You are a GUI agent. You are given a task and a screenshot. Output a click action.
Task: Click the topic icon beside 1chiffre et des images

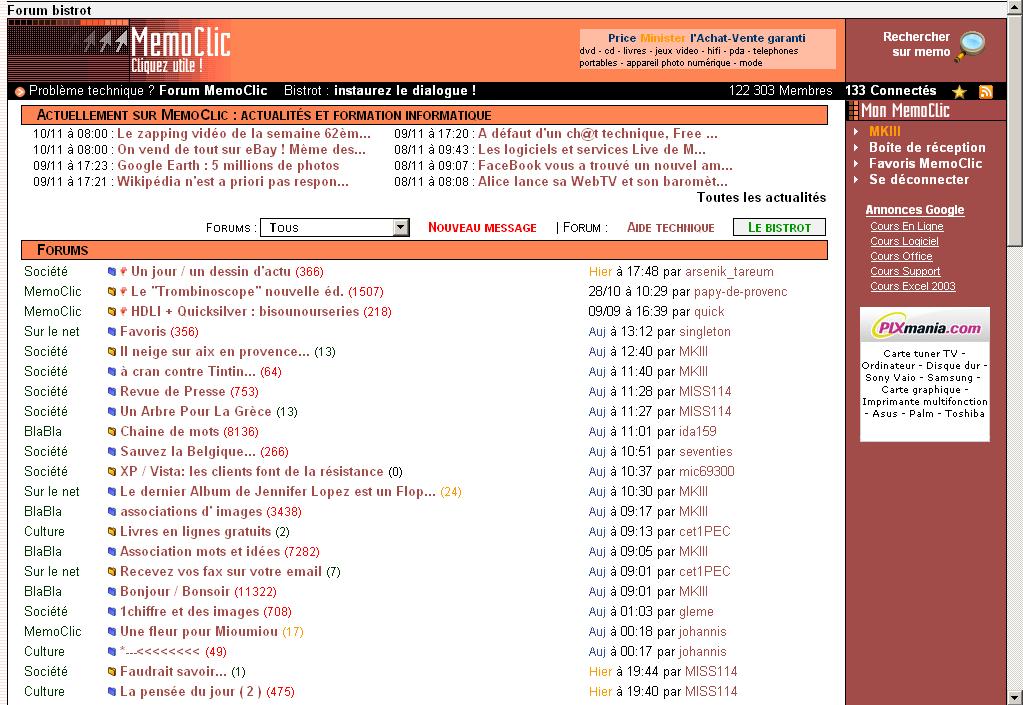[112, 612]
